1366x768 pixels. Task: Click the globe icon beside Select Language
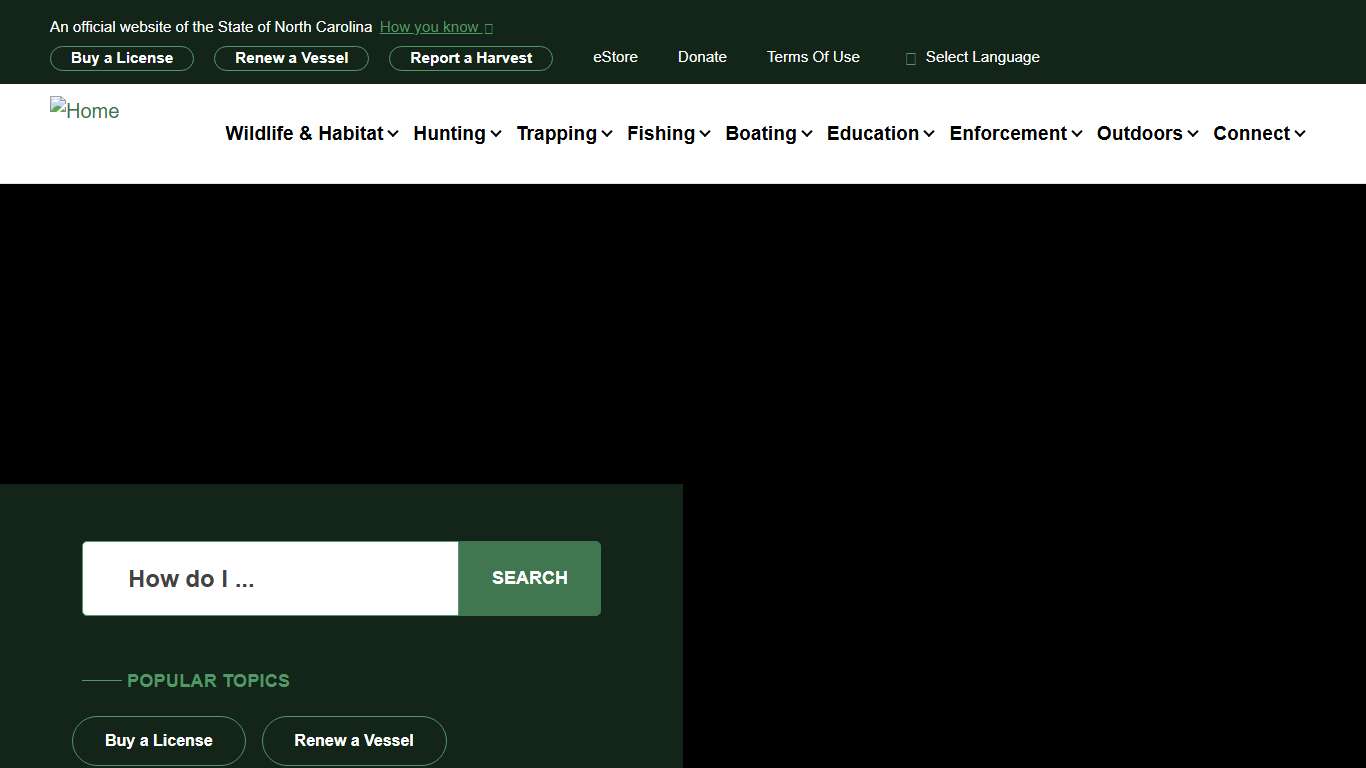click(910, 58)
